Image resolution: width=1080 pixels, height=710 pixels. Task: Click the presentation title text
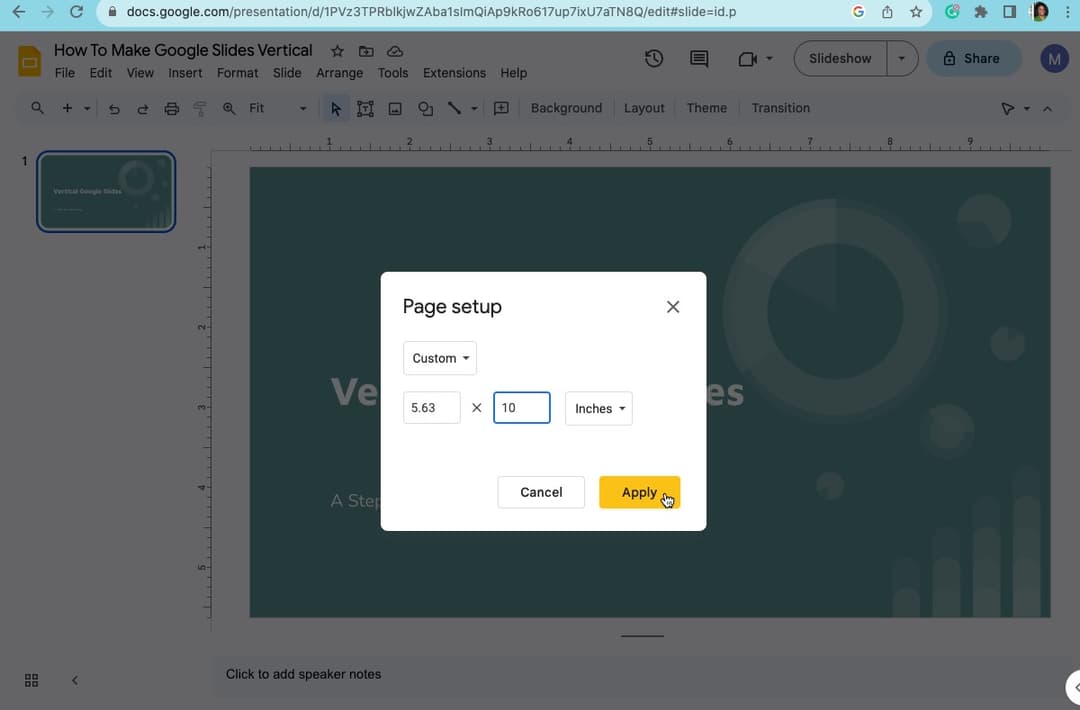tap(183, 50)
